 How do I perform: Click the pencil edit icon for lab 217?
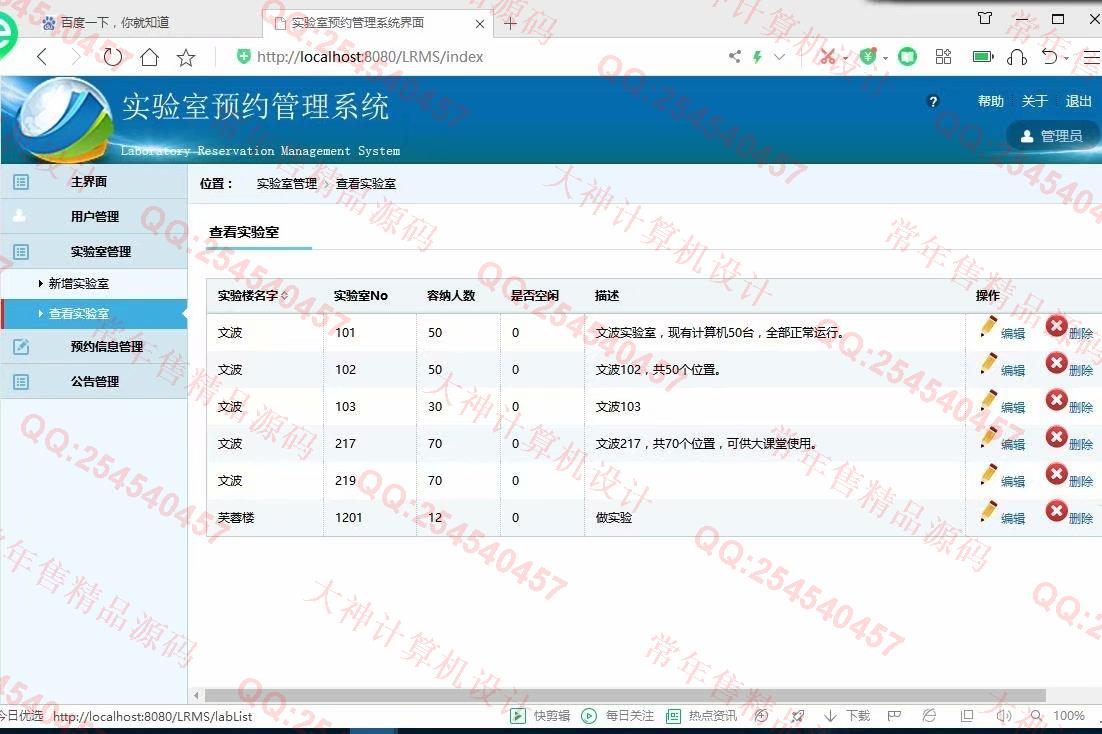click(989, 438)
